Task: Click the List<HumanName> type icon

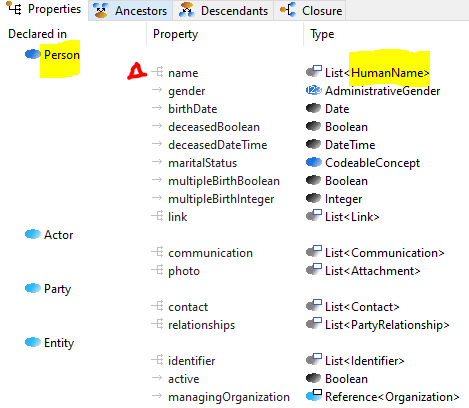Action: click(x=314, y=72)
